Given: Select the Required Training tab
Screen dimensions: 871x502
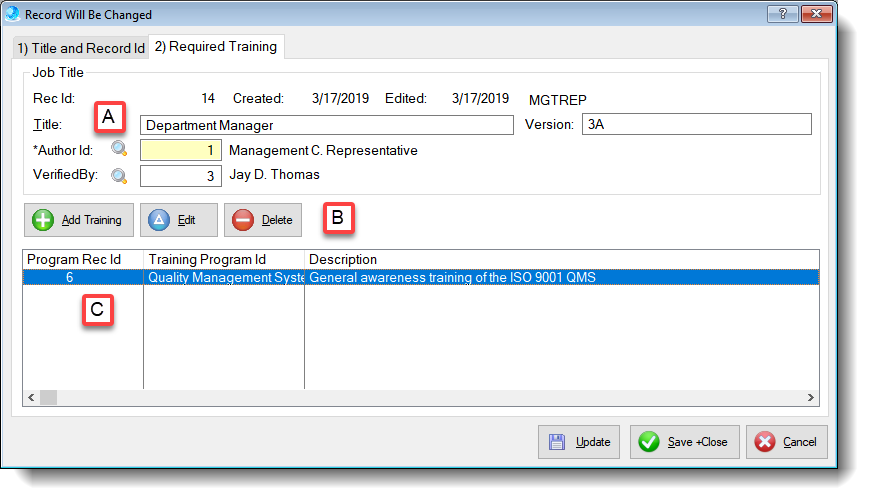Looking at the screenshot, I should click(216, 47).
